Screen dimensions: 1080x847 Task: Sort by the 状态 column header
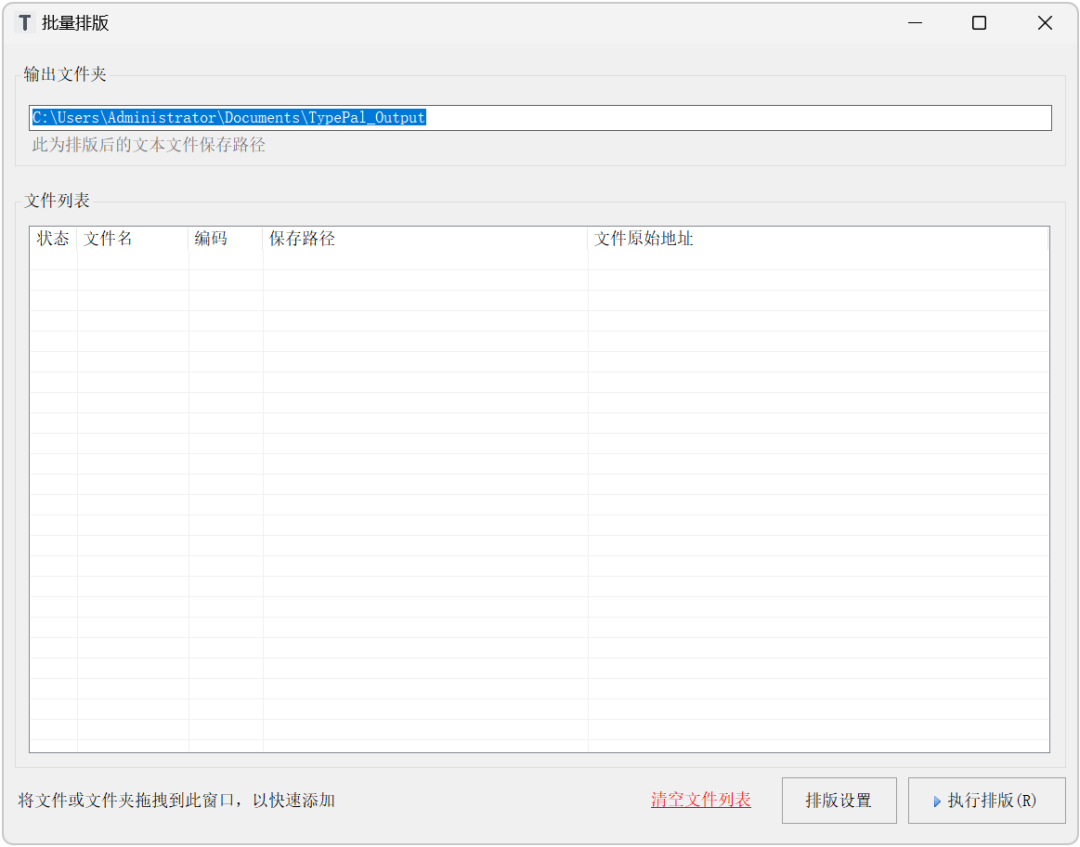click(54, 238)
